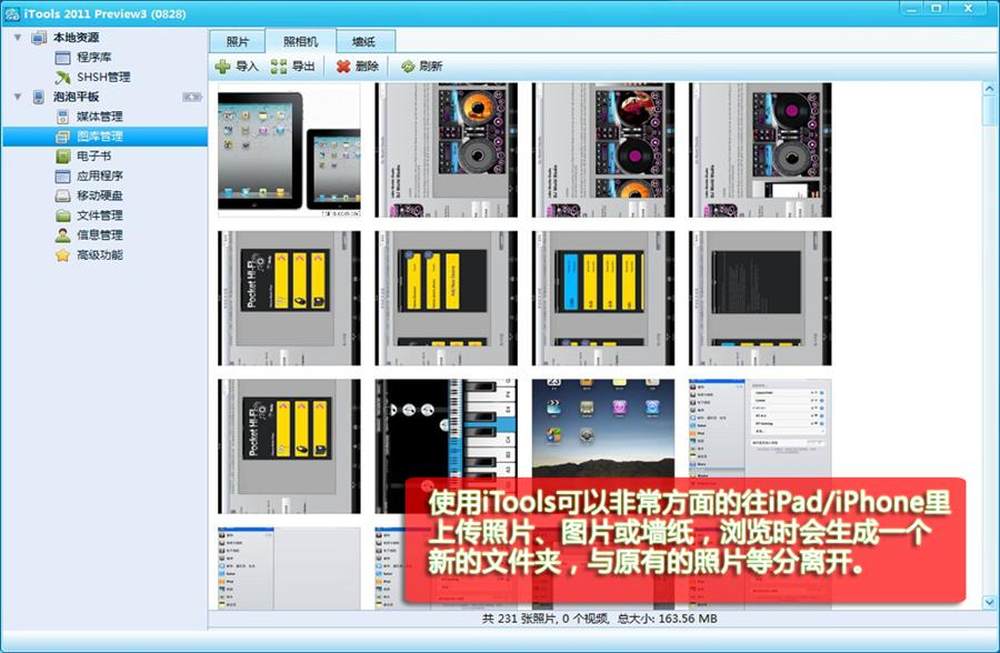The image size is (1000, 653).
Task: Click the 媒体管理 icon
Action: (62, 117)
